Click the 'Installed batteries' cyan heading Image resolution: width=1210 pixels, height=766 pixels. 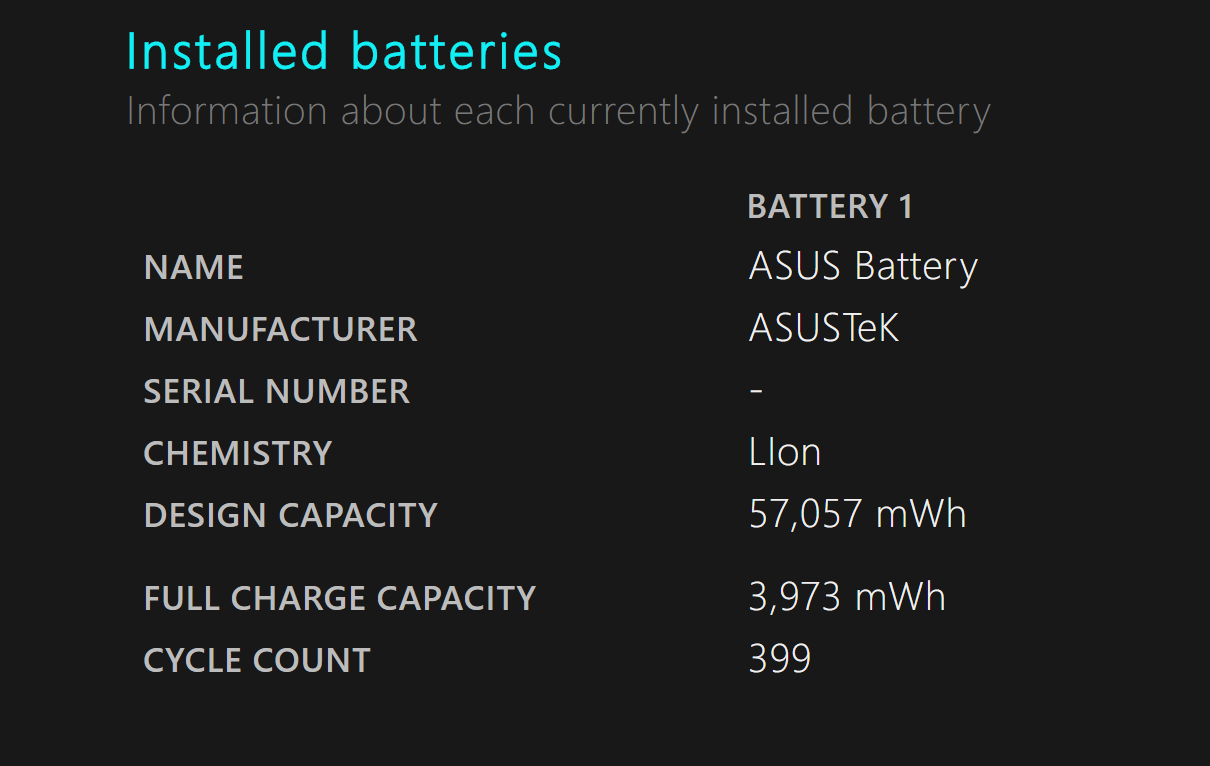pos(344,52)
